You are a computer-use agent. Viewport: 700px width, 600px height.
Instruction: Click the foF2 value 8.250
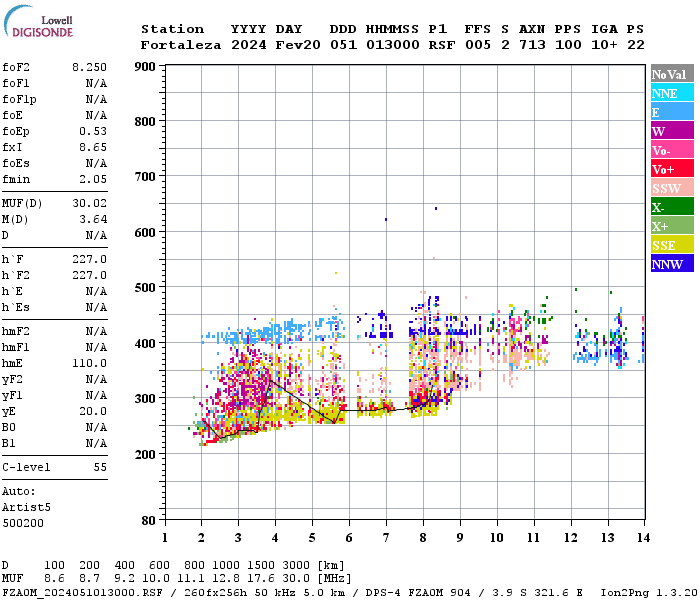tap(89, 67)
